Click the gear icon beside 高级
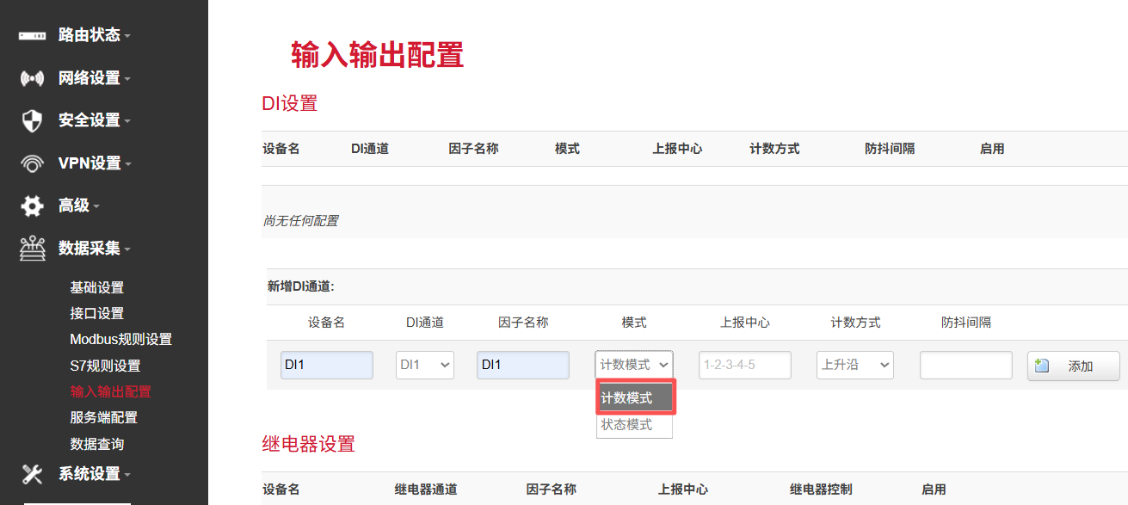1128x505 pixels. click(x=32, y=206)
